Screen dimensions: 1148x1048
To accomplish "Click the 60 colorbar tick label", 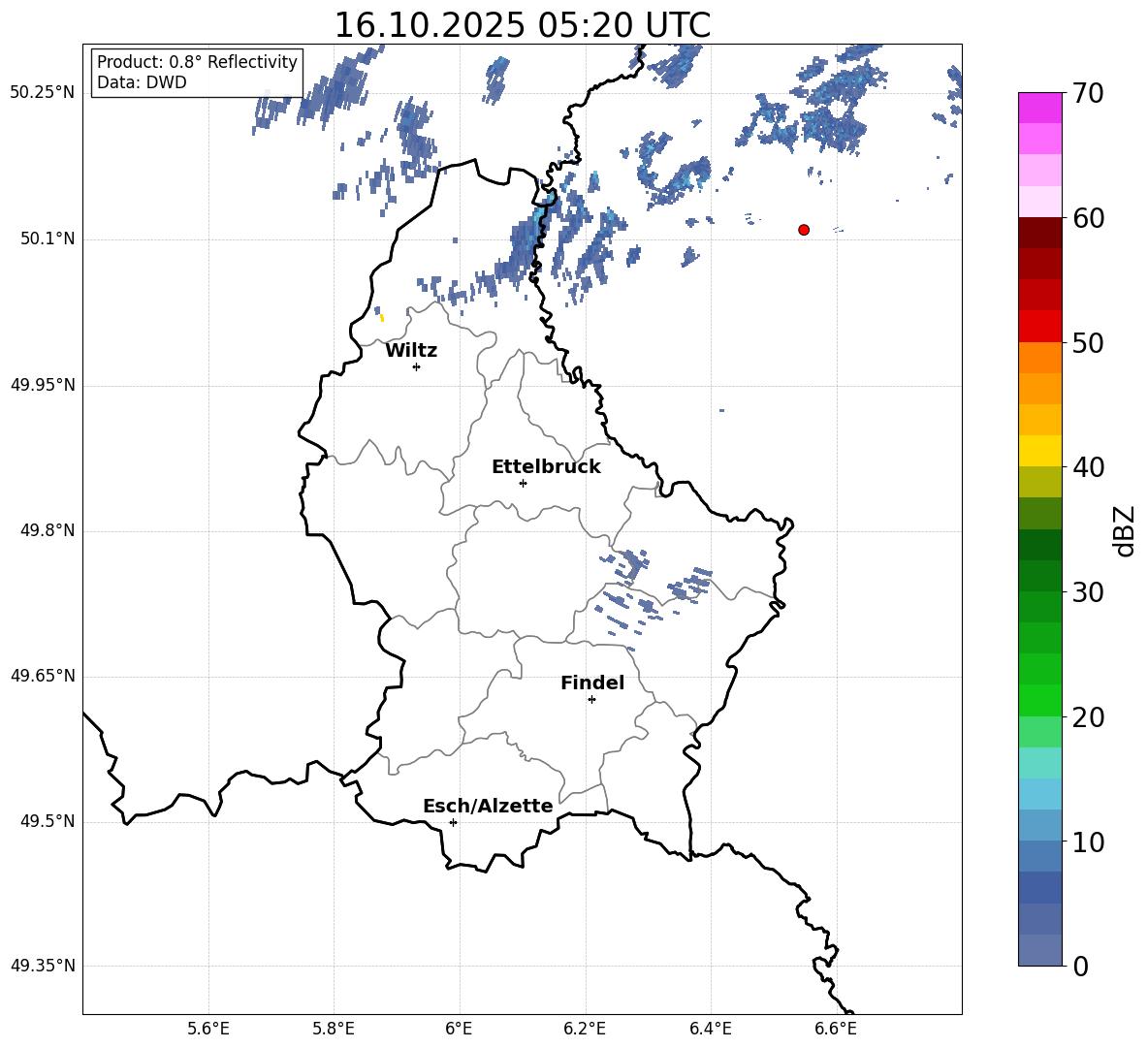I will (x=1088, y=218).
